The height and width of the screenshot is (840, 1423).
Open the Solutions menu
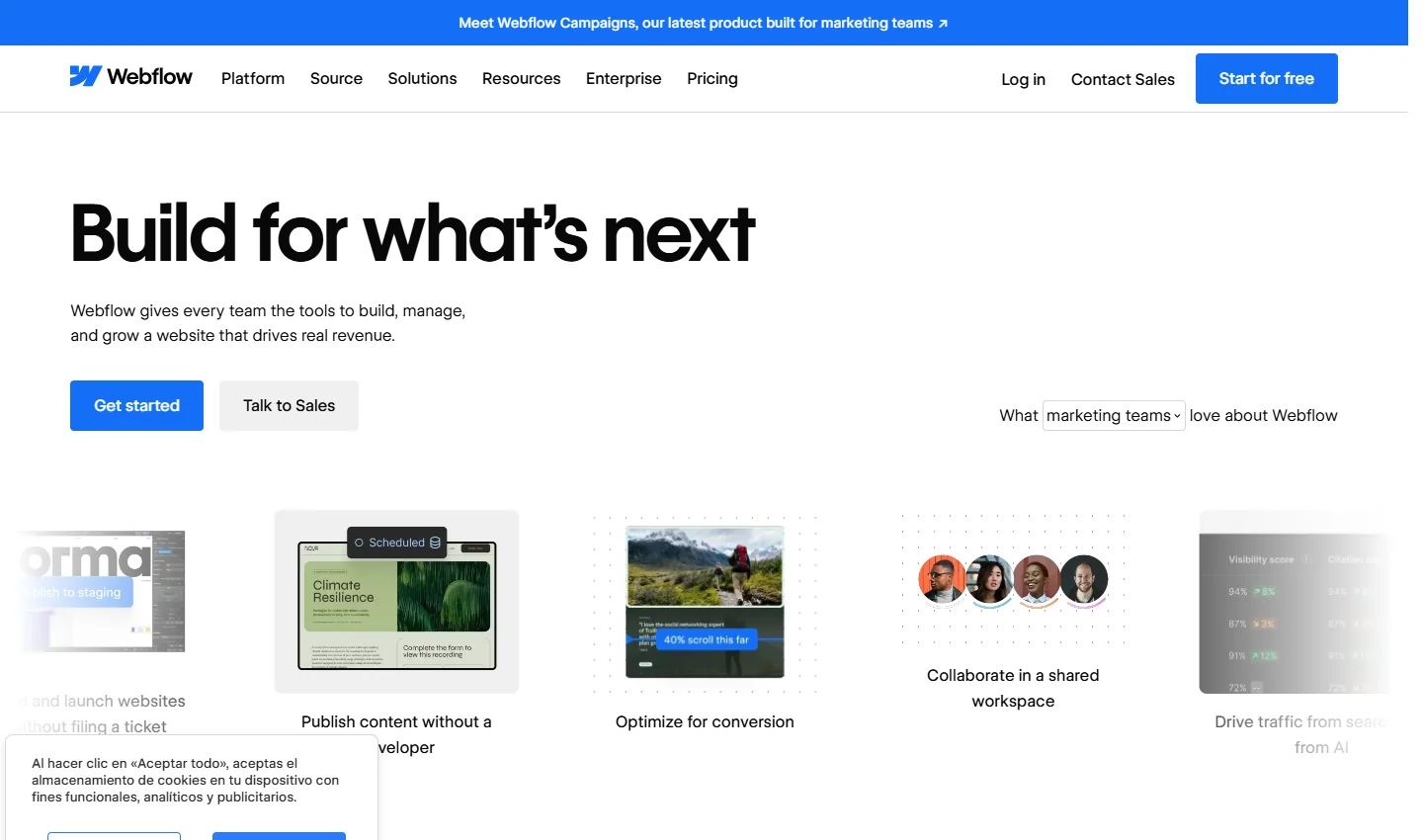pos(422,78)
